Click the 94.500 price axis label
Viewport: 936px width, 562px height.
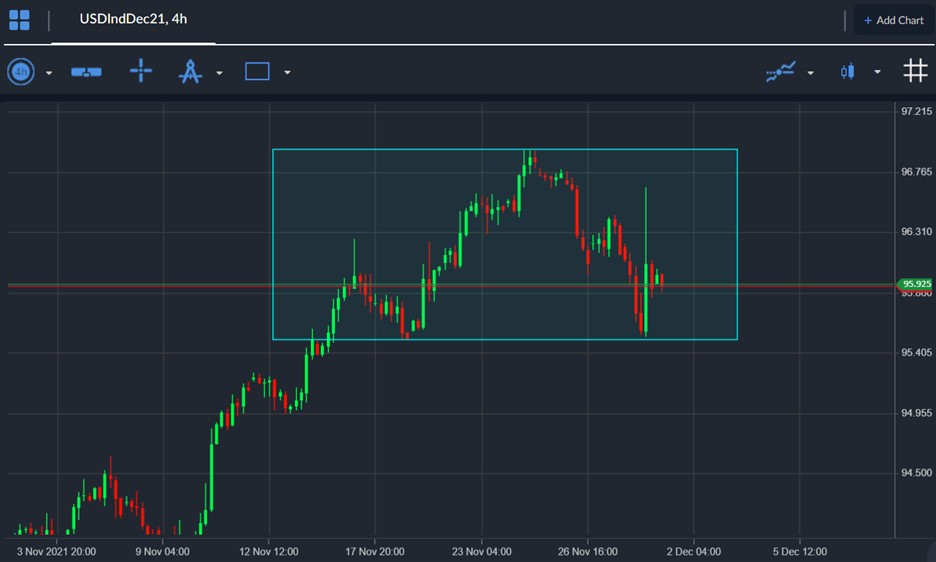pyautogui.click(x=916, y=473)
